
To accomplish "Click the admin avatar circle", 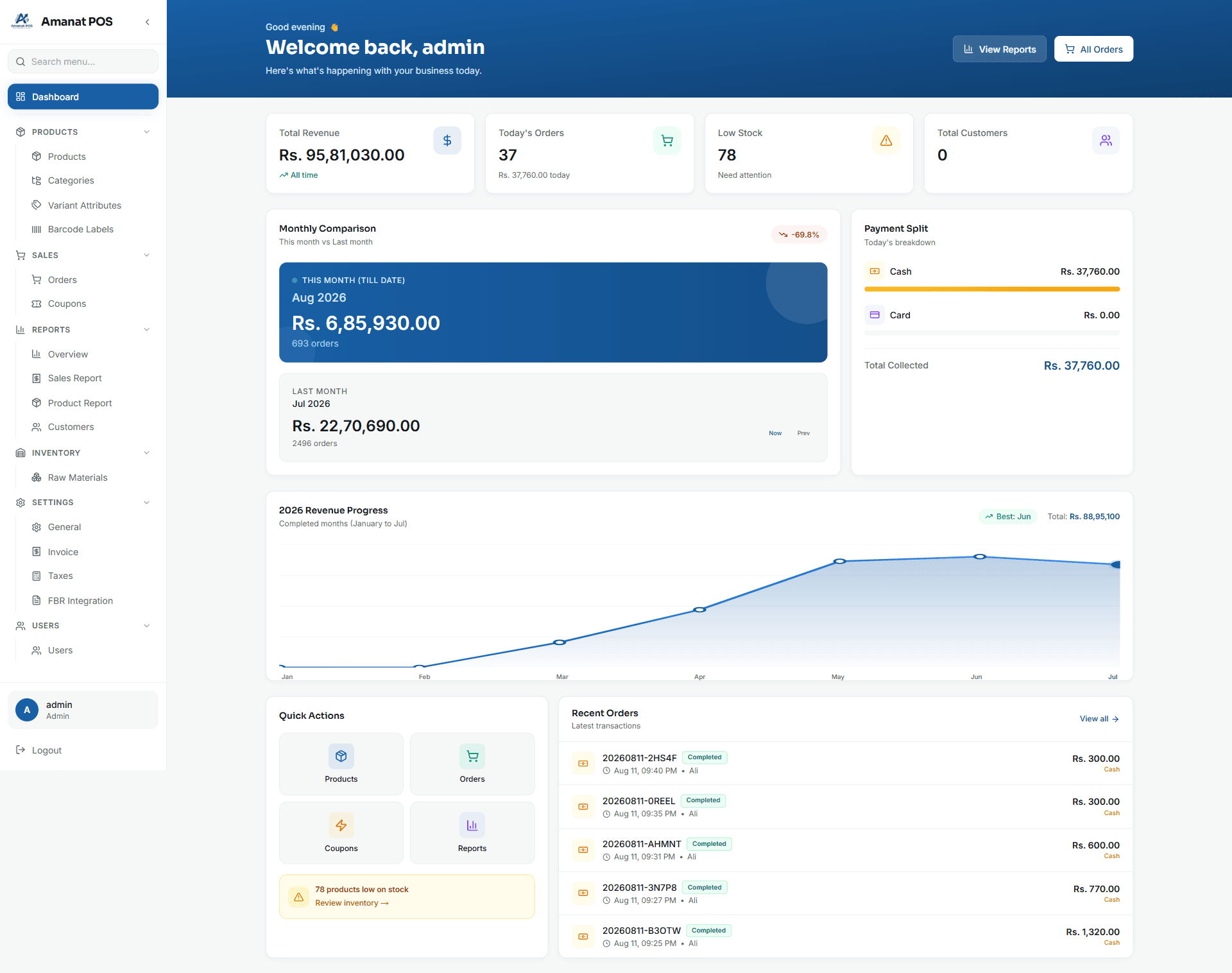I will [x=27, y=710].
